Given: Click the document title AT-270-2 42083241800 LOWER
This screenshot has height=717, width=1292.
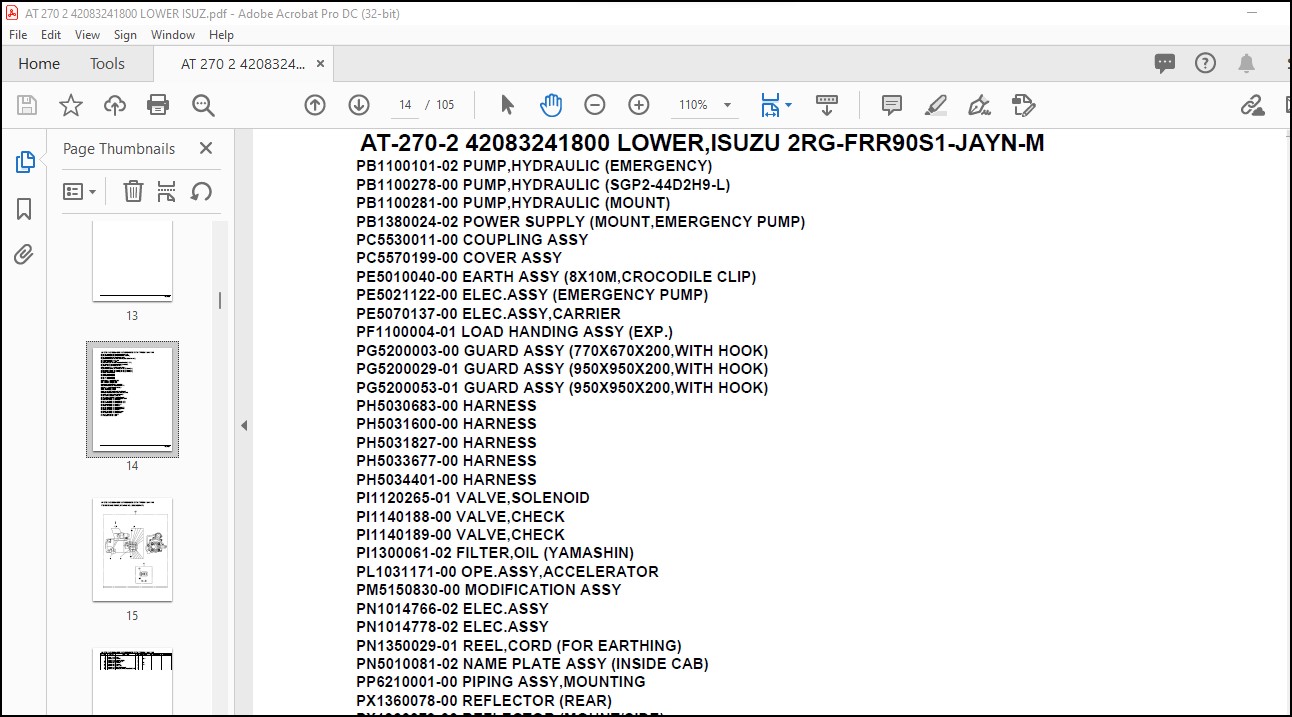Looking at the screenshot, I should pos(702,143).
